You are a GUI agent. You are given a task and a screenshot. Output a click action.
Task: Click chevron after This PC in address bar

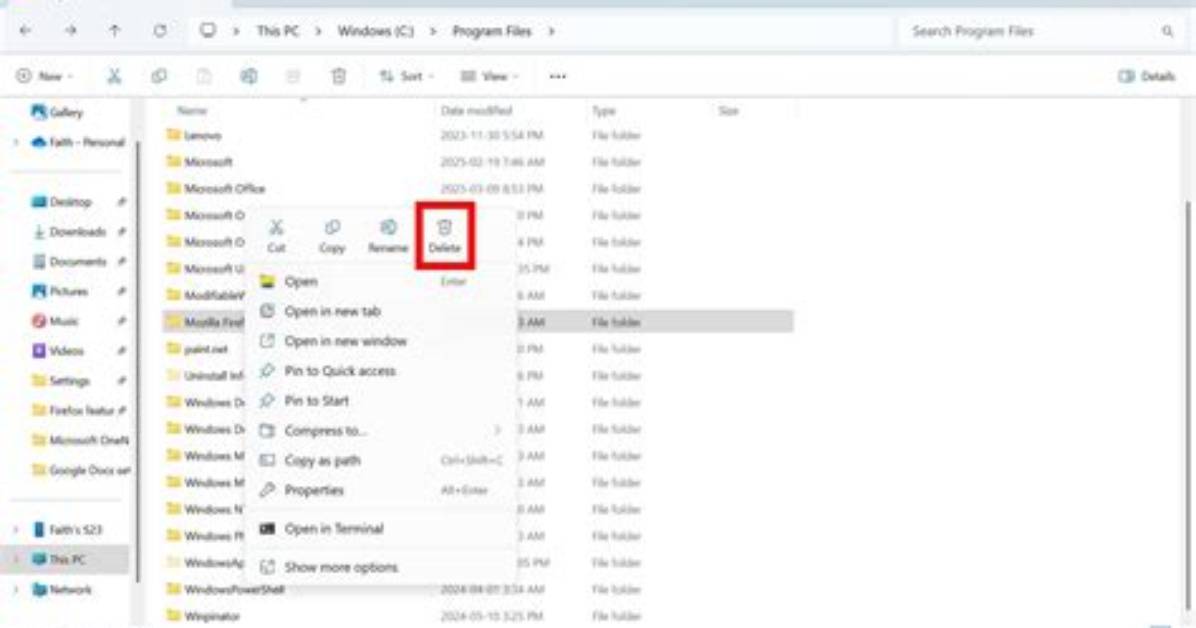(x=318, y=31)
